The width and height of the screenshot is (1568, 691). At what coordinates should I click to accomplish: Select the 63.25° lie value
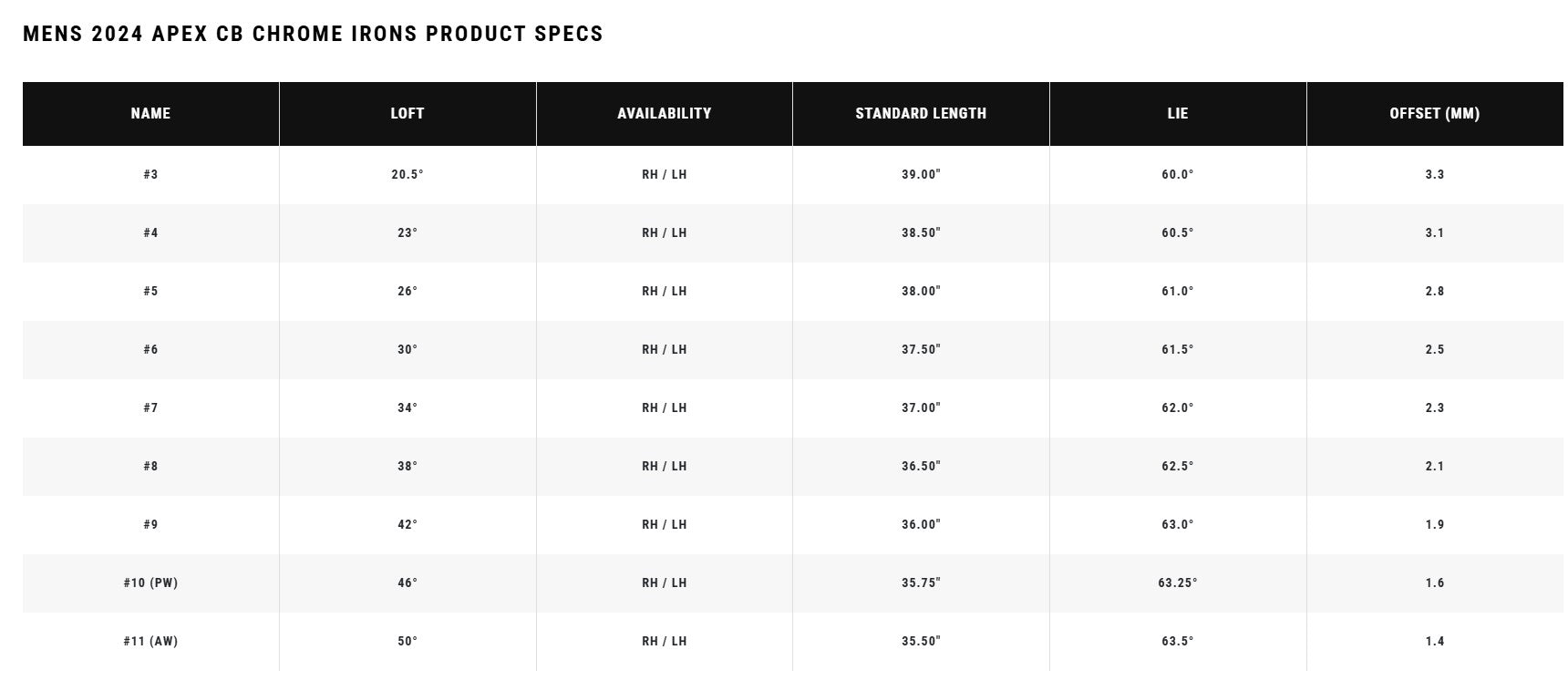pyautogui.click(x=1178, y=583)
